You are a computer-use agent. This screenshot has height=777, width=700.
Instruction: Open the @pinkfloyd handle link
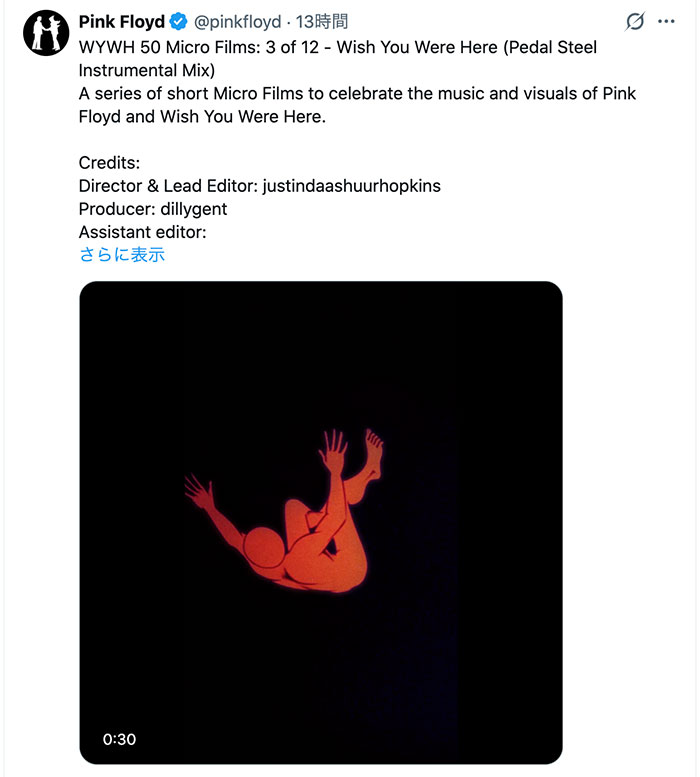[237, 22]
